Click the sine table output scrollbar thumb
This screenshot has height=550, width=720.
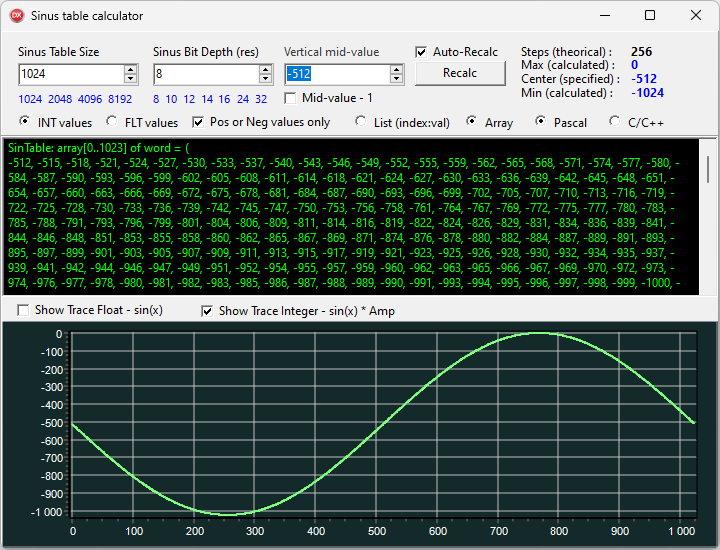pos(708,169)
